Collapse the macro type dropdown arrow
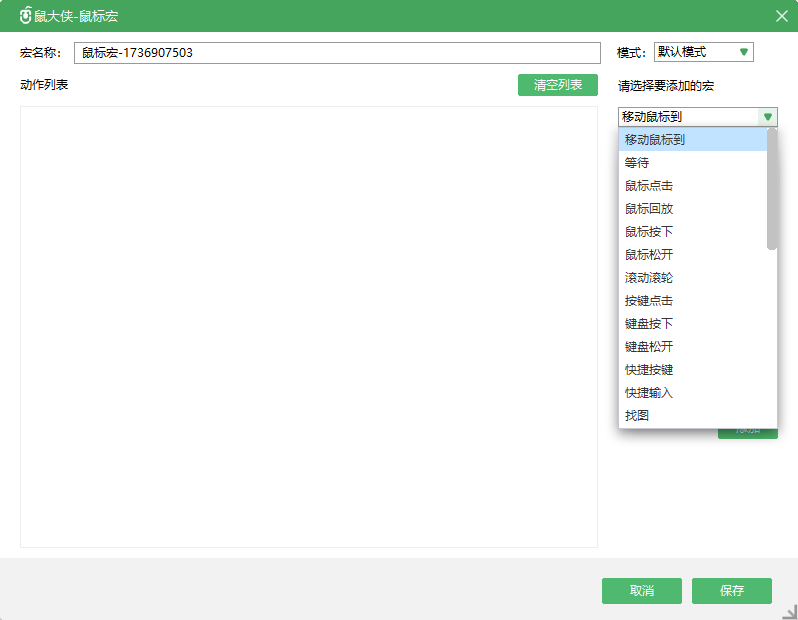 pyautogui.click(x=767, y=117)
